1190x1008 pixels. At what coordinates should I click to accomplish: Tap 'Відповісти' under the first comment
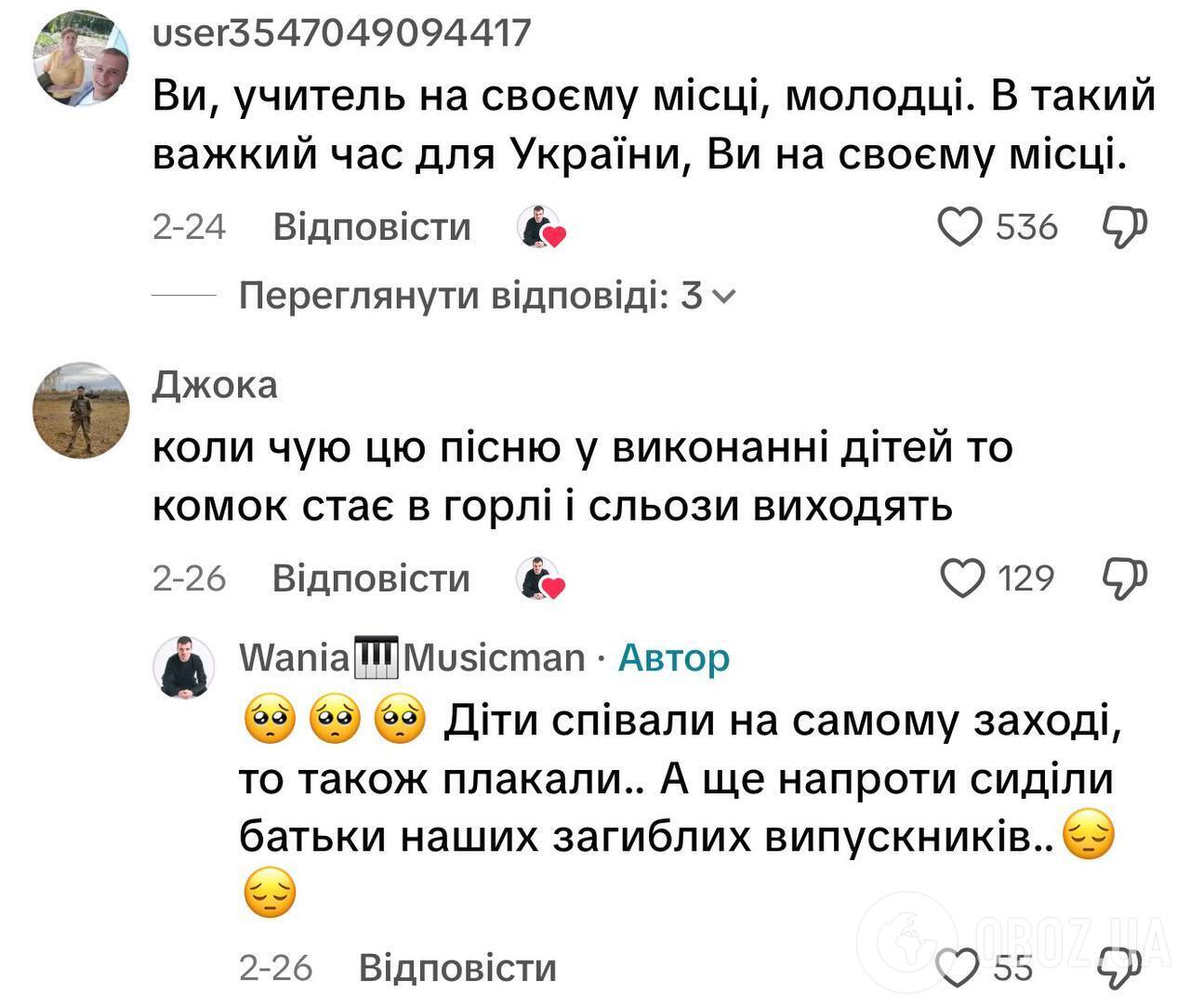pos(370,225)
